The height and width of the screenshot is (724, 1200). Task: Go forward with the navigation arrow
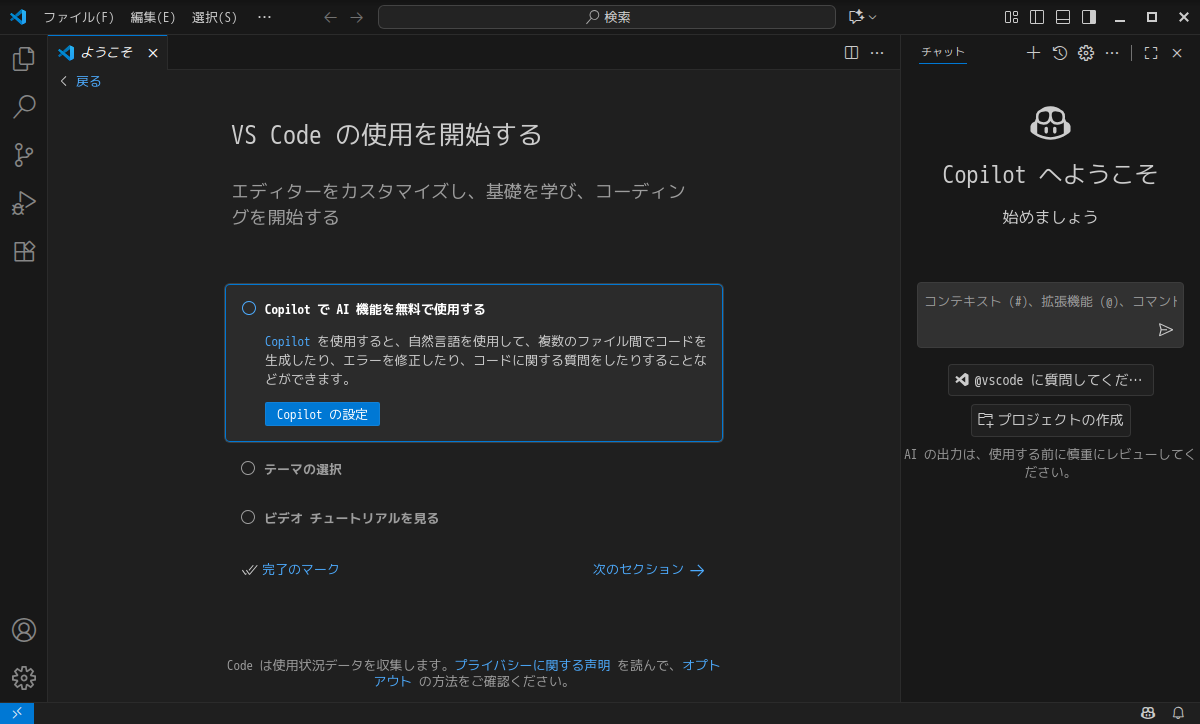(357, 17)
